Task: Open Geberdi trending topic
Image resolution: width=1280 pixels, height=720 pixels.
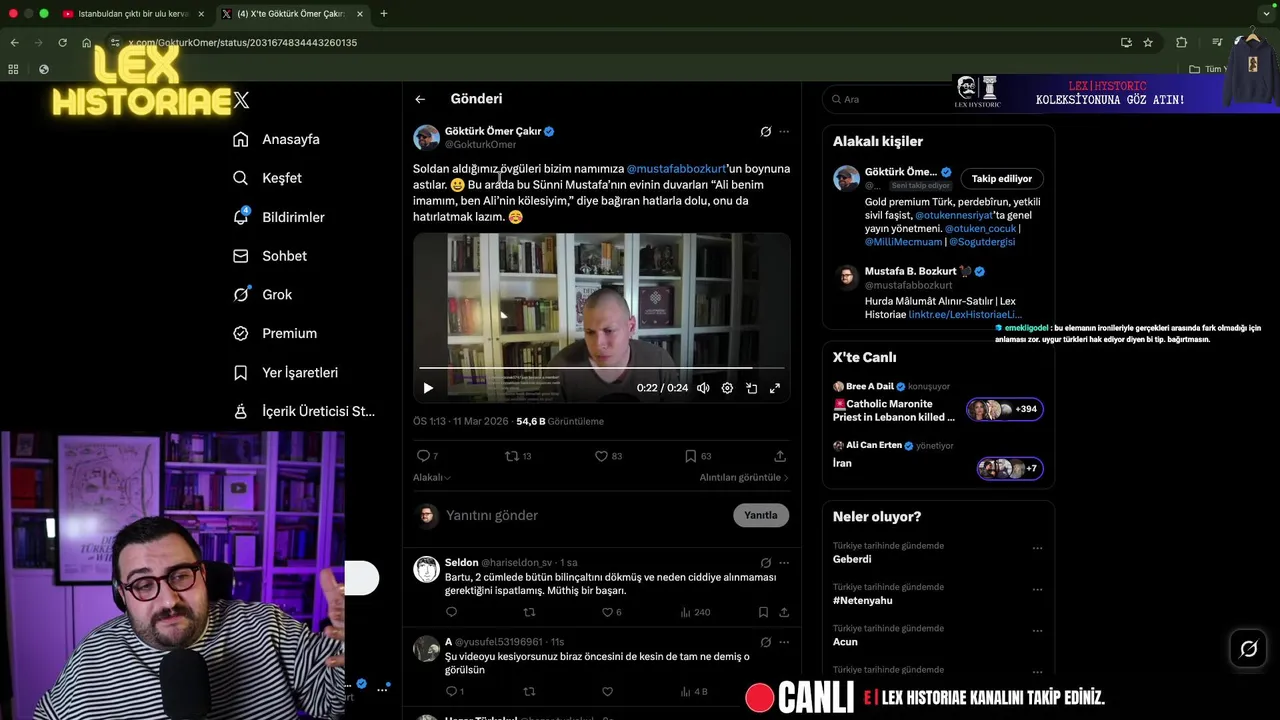Action: coord(852,559)
